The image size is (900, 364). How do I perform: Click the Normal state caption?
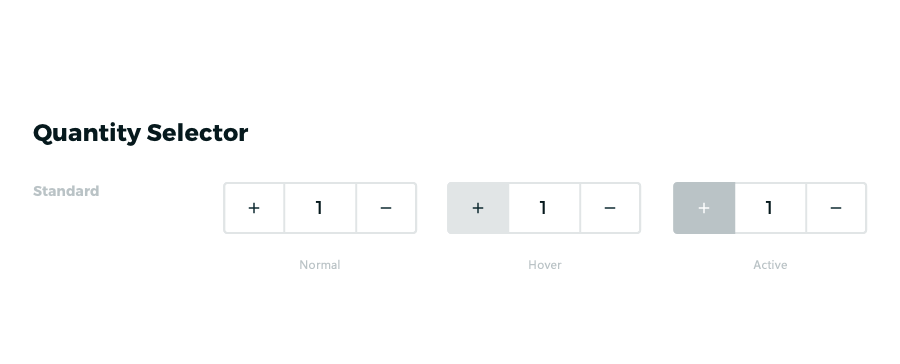(320, 265)
